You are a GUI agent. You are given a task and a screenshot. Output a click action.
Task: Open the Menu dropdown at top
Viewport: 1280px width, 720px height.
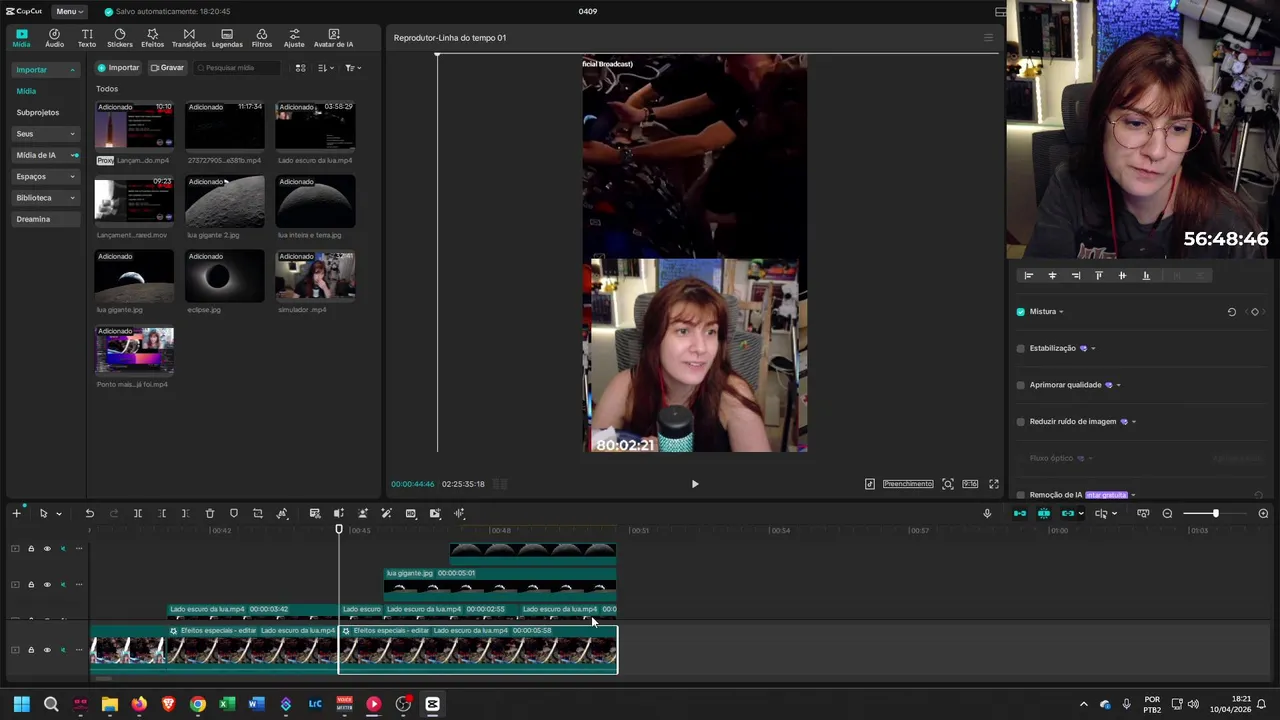69,11
